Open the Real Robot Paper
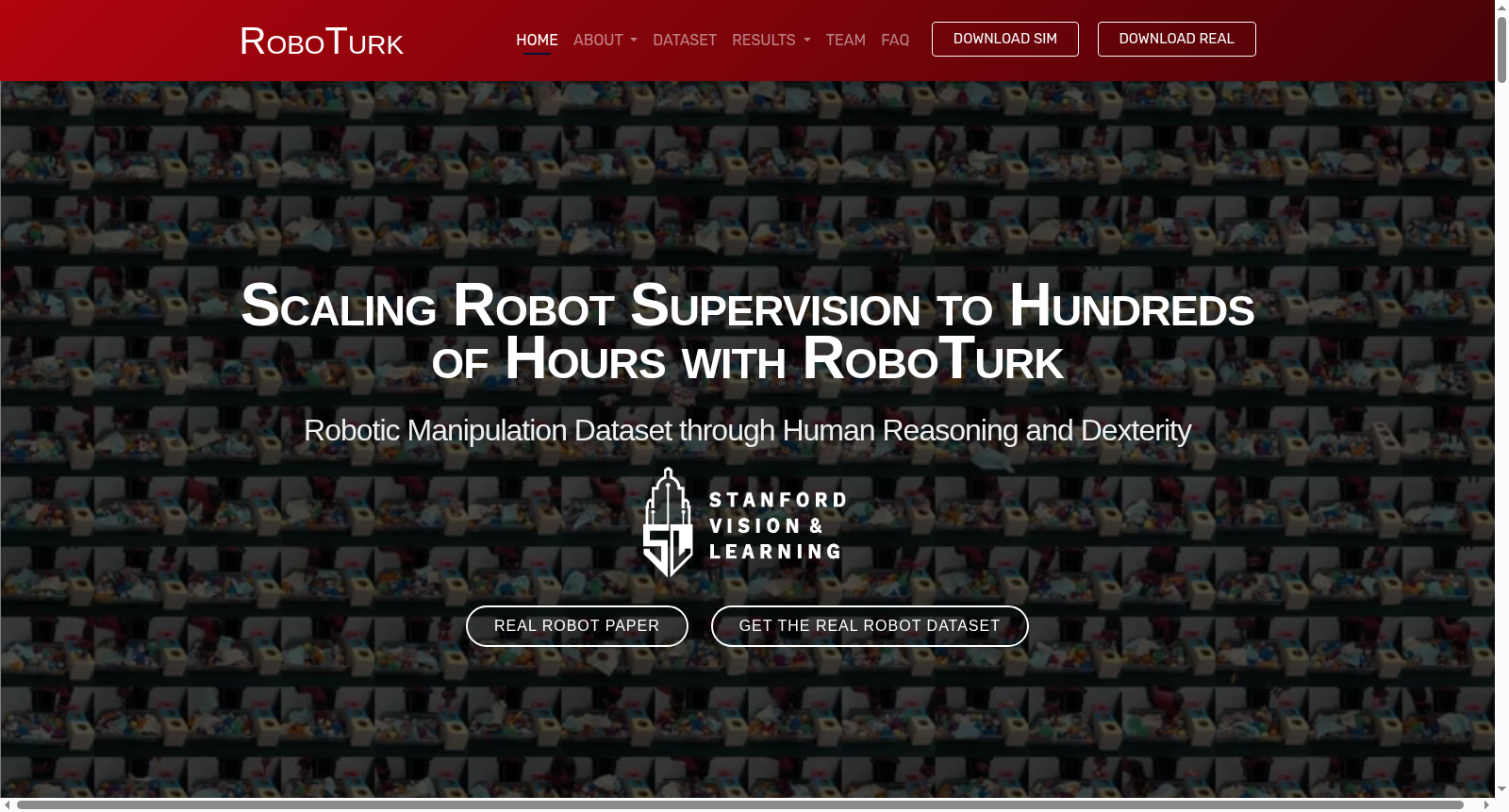 [577, 626]
